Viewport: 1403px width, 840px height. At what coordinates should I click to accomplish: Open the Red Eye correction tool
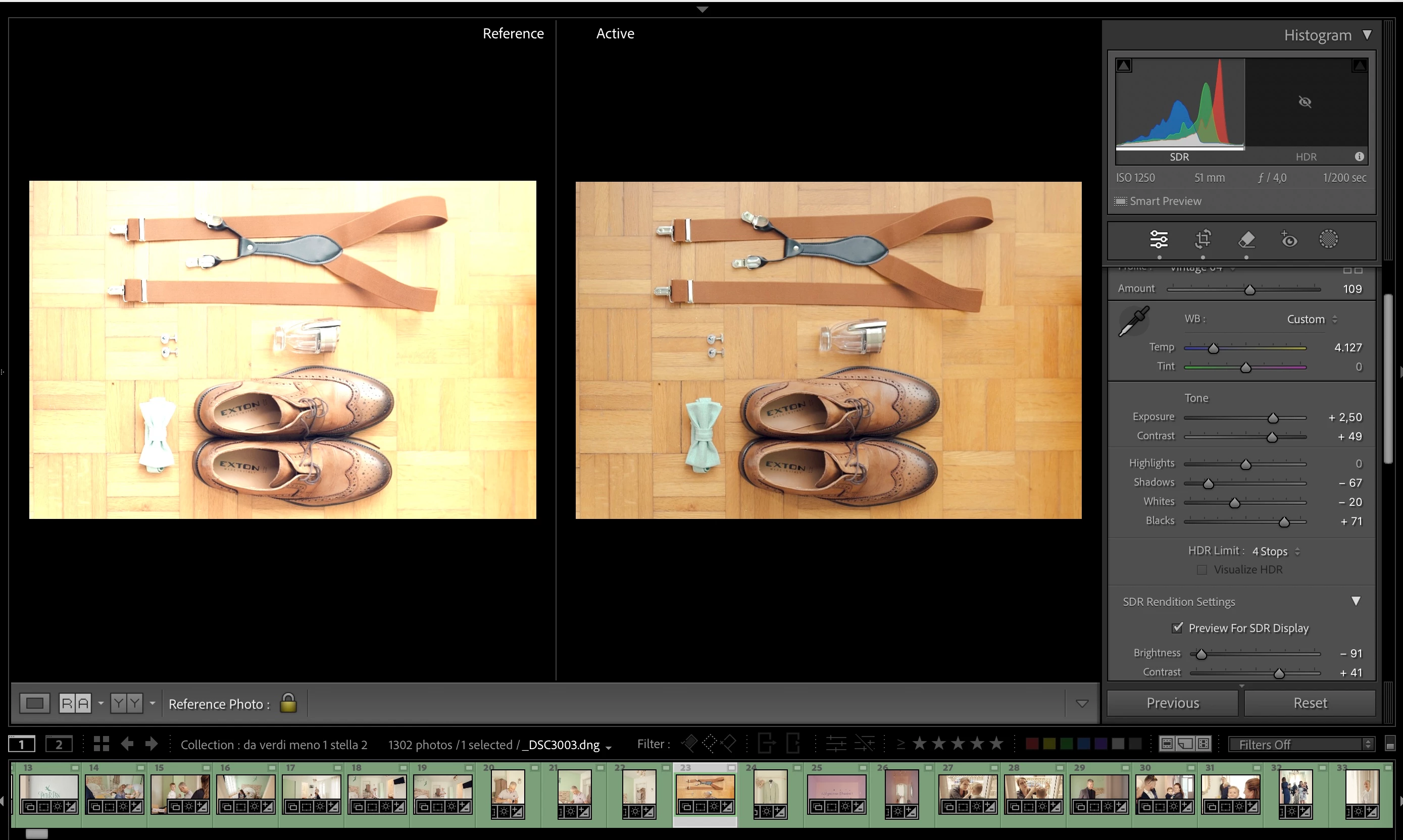pos(1289,239)
